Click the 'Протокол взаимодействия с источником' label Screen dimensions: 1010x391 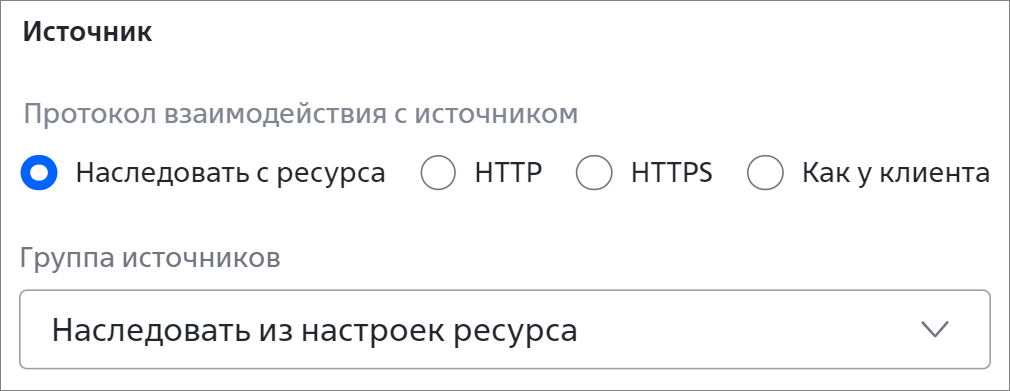[x=301, y=115]
